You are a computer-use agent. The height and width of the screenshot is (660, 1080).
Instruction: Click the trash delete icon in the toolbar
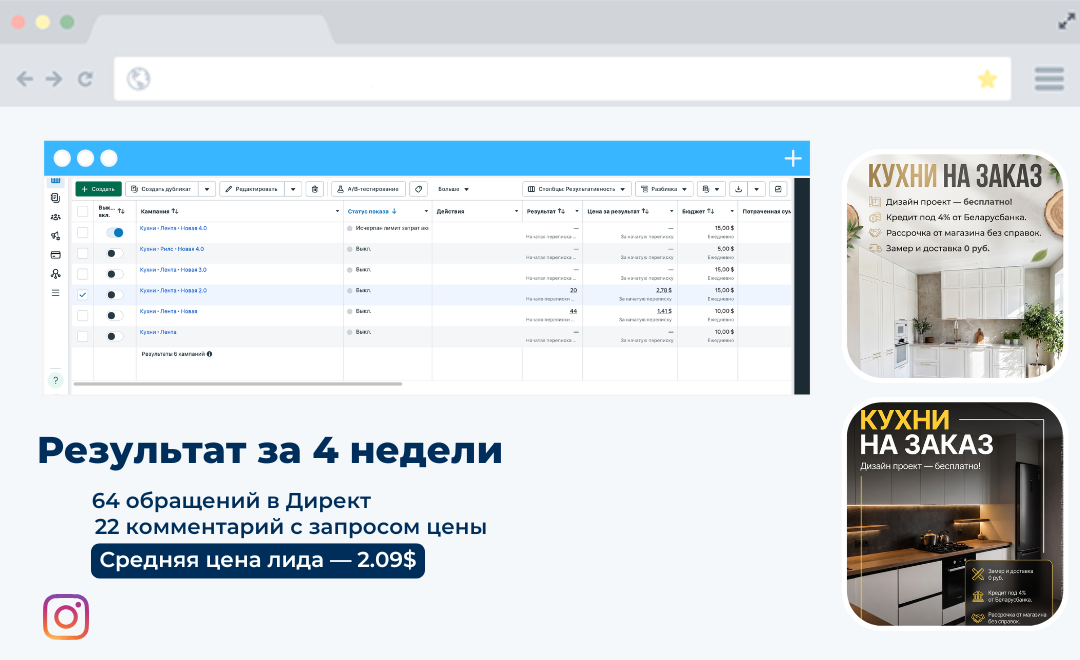pyautogui.click(x=315, y=189)
